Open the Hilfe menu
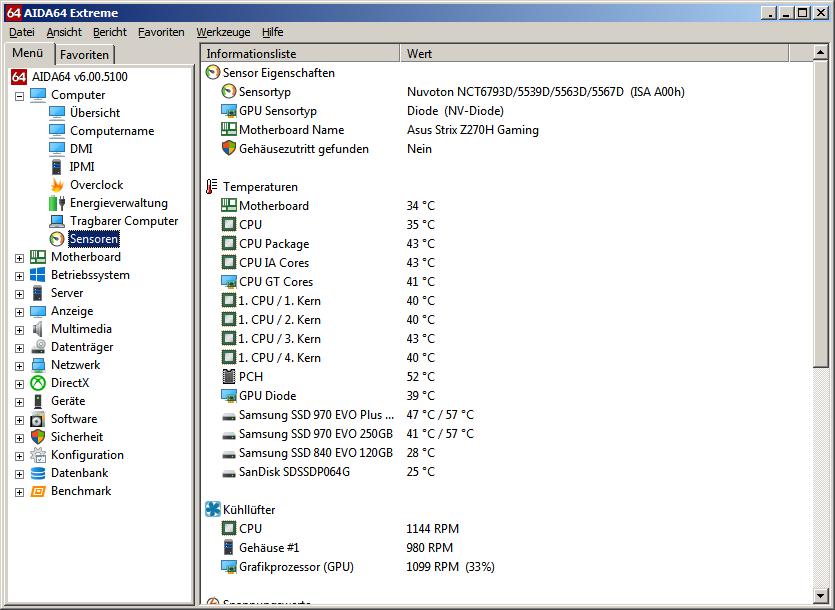This screenshot has width=835, height=610. click(272, 32)
